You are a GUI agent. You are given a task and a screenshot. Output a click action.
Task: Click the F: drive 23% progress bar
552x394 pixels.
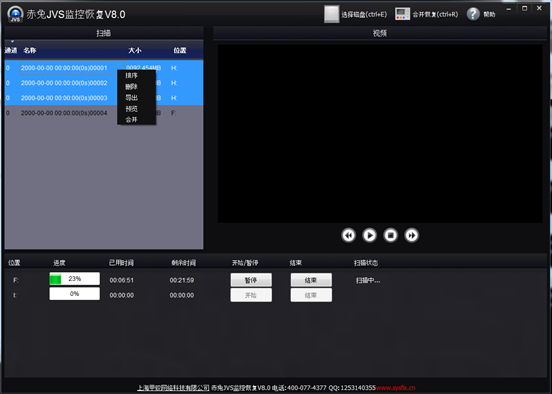click(75, 279)
